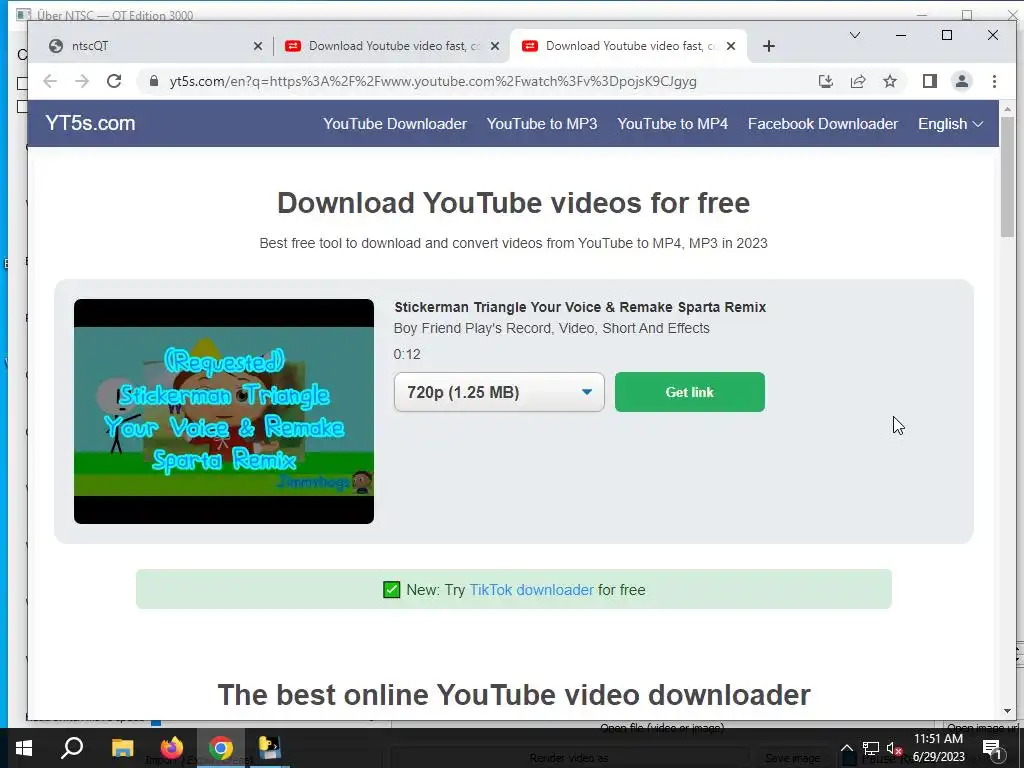Click the green Get link button
Screen dimensions: 1024x768
[x=690, y=392]
